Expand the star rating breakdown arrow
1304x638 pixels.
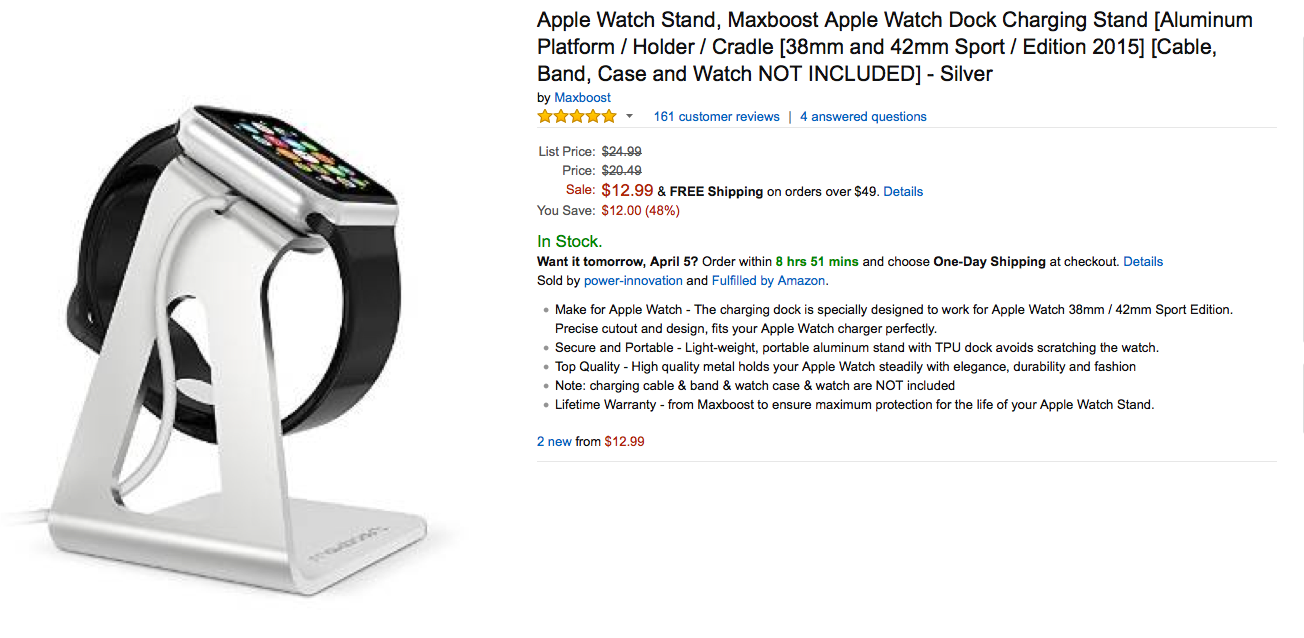[629, 117]
